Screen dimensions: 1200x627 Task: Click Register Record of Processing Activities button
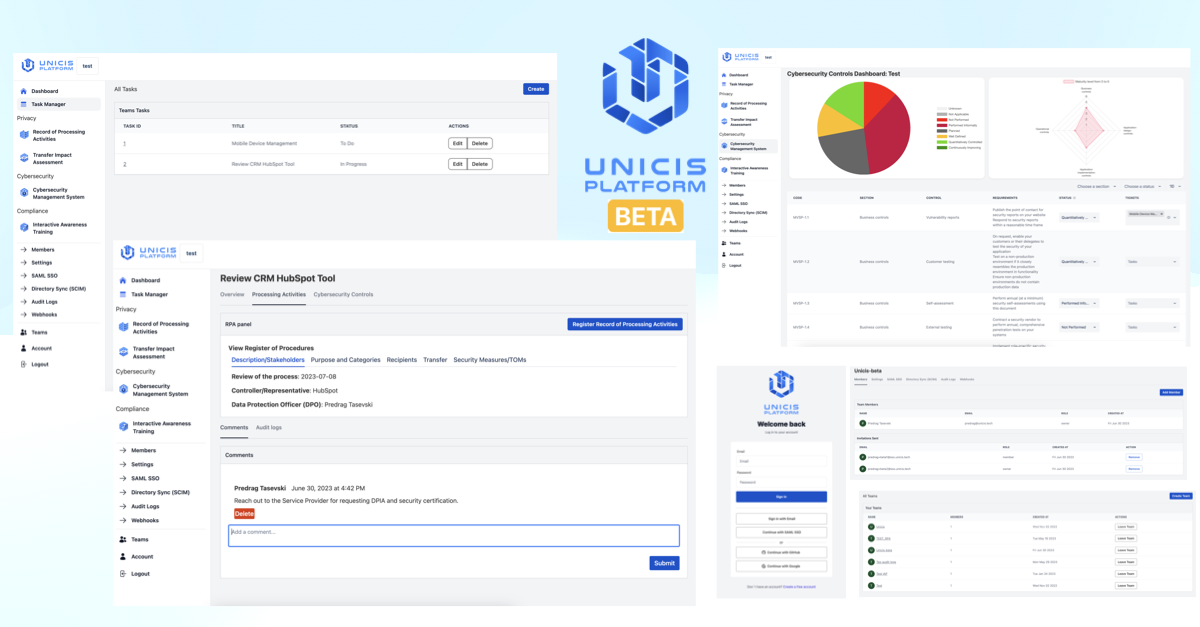click(x=625, y=324)
